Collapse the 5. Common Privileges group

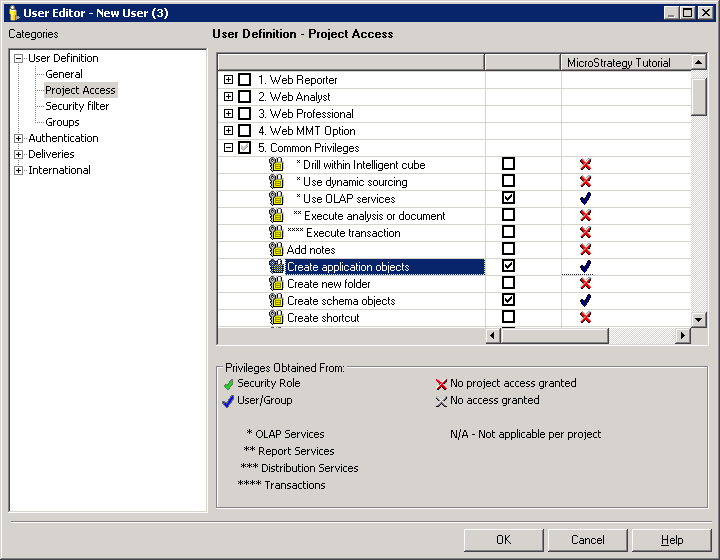[x=229, y=148]
